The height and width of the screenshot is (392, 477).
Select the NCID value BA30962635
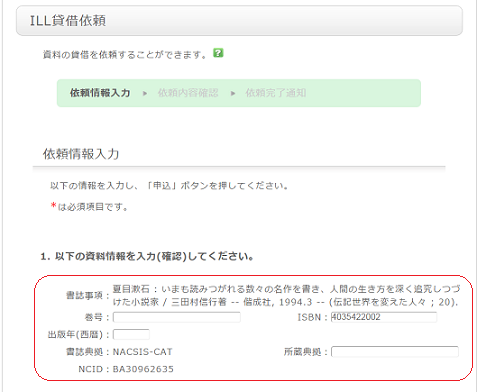click(143, 369)
